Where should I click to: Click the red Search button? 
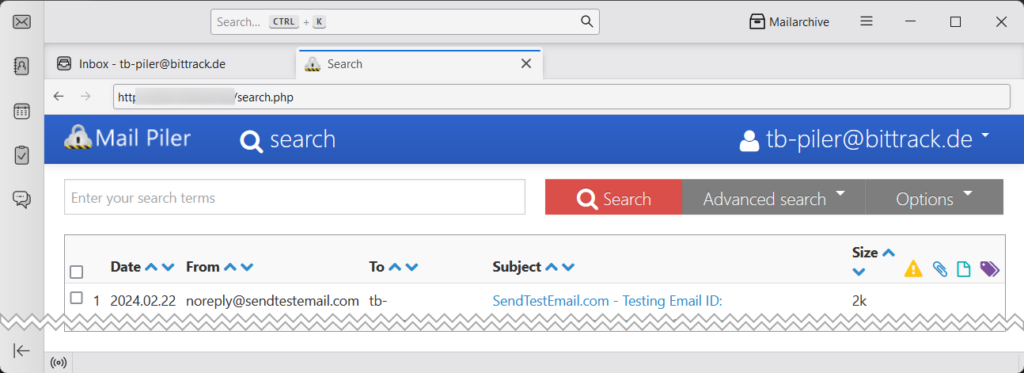pos(613,197)
